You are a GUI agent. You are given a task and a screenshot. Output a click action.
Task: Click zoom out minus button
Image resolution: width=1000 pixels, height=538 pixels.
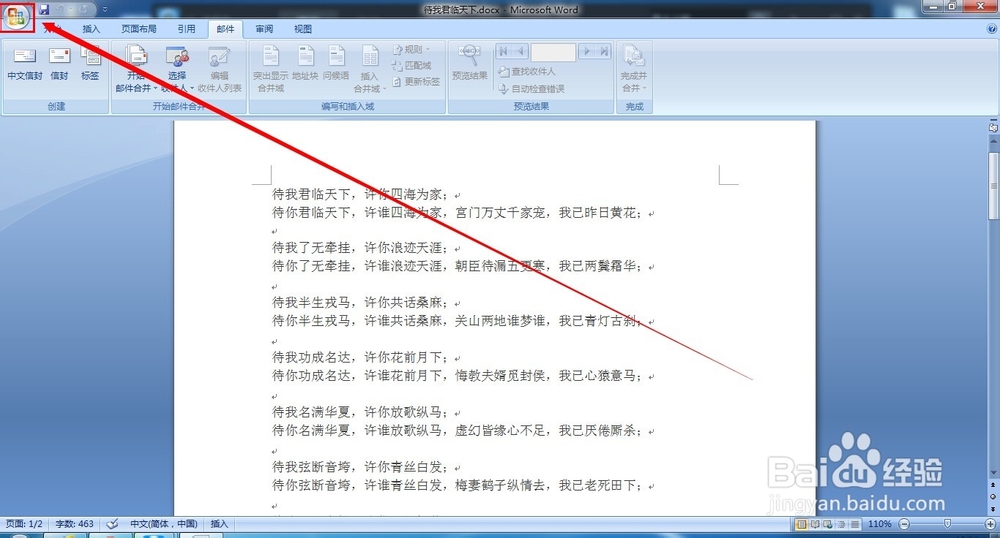(904, 524)
